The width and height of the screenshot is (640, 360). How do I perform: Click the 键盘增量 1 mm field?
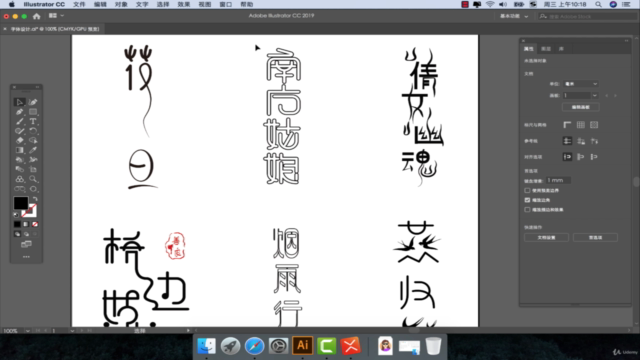[558, 180]
